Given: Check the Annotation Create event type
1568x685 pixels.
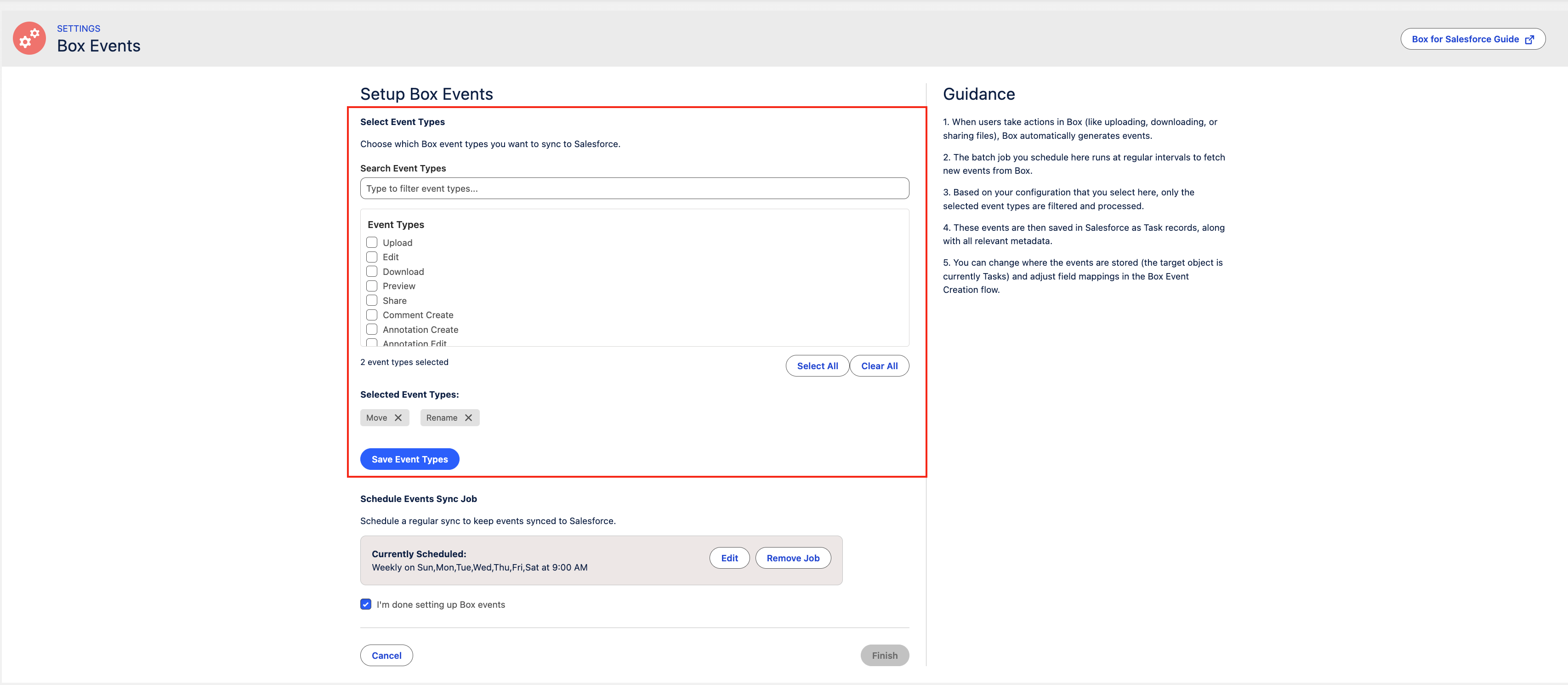Looking at the screenshot, I should point(372,330).
